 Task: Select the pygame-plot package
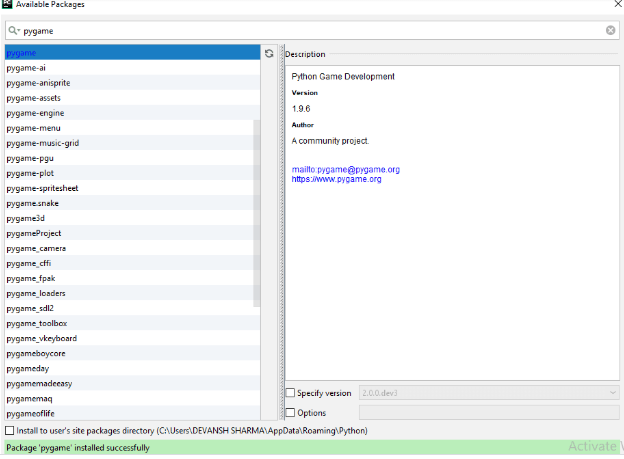pyautogui.click(x=133, y=173)
